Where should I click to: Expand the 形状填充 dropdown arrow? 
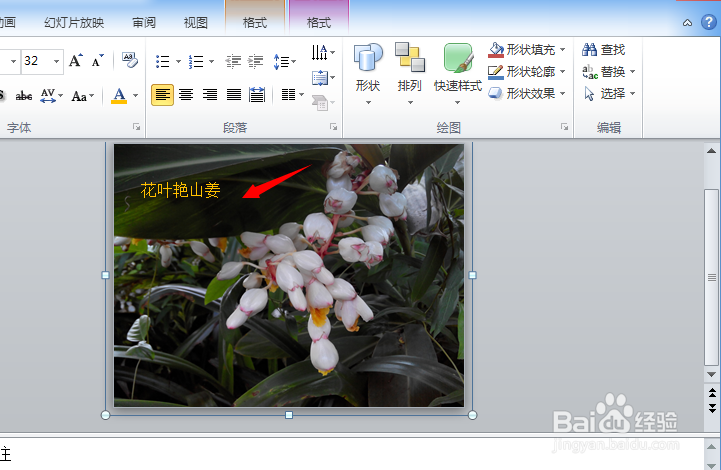pos(562,50)
